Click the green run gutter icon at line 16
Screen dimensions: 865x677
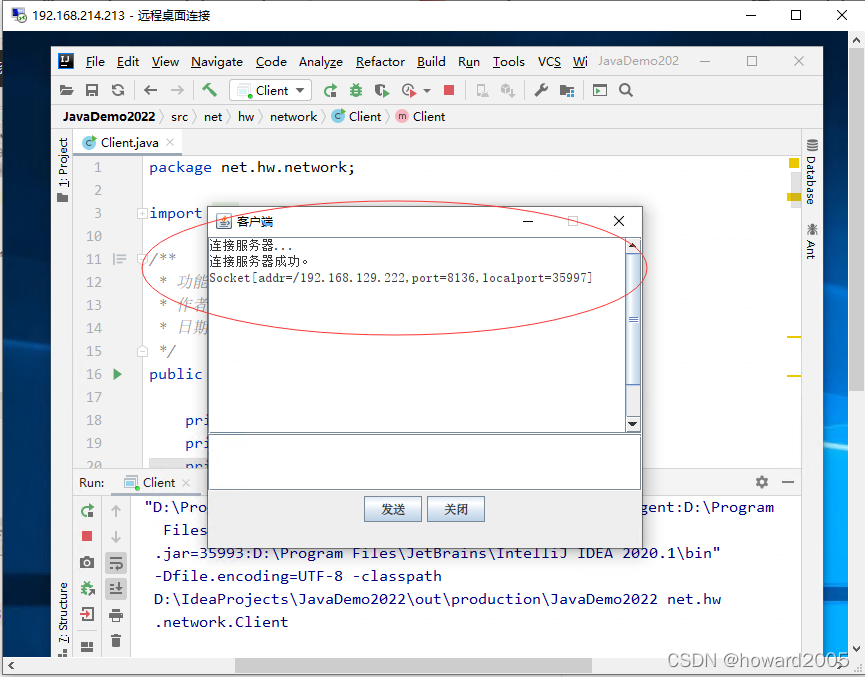[118, 374]
